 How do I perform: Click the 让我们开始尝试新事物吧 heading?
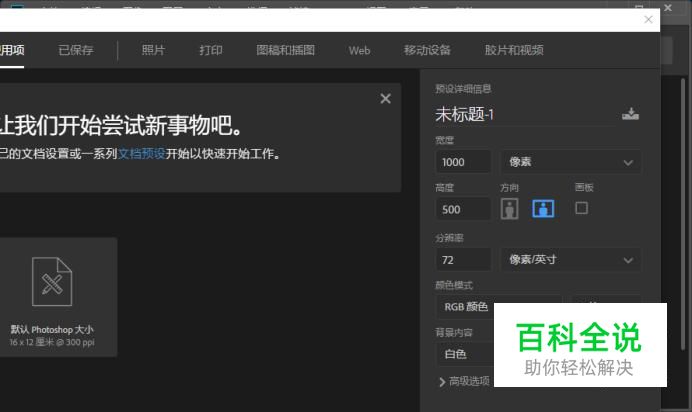(121, 125)
